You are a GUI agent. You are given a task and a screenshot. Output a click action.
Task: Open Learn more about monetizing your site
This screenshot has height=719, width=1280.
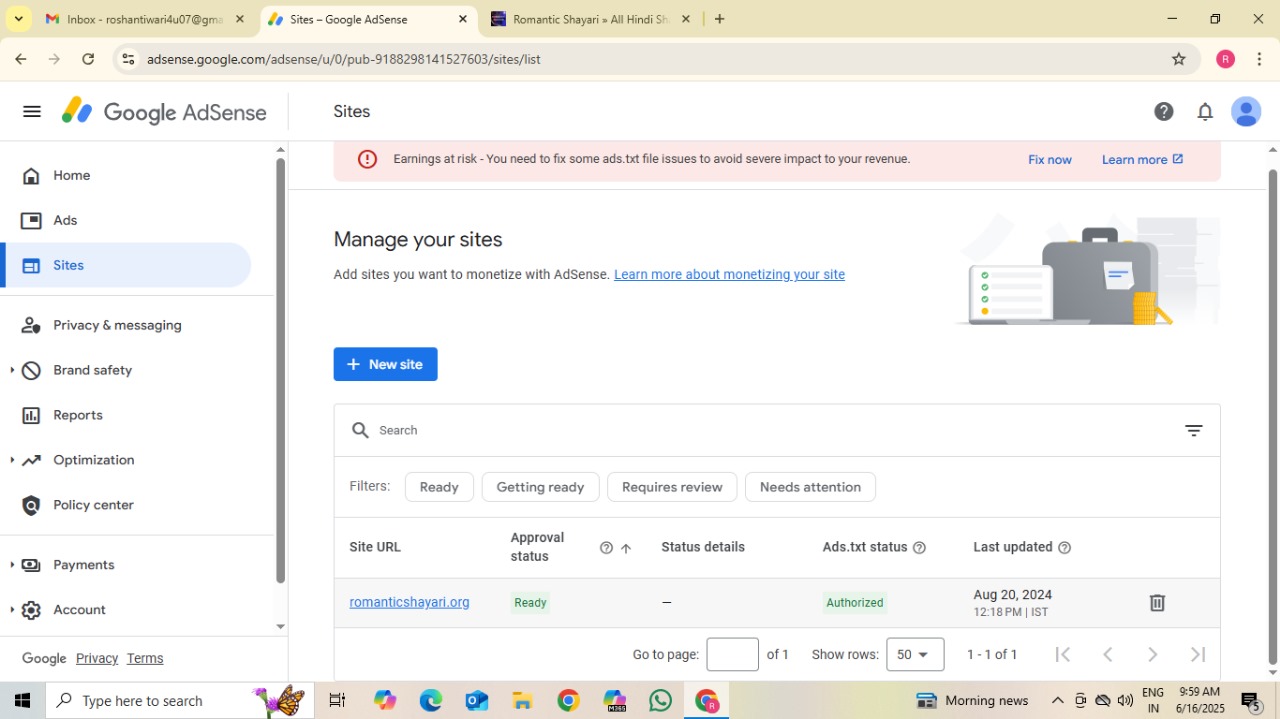tap(729, 275)
